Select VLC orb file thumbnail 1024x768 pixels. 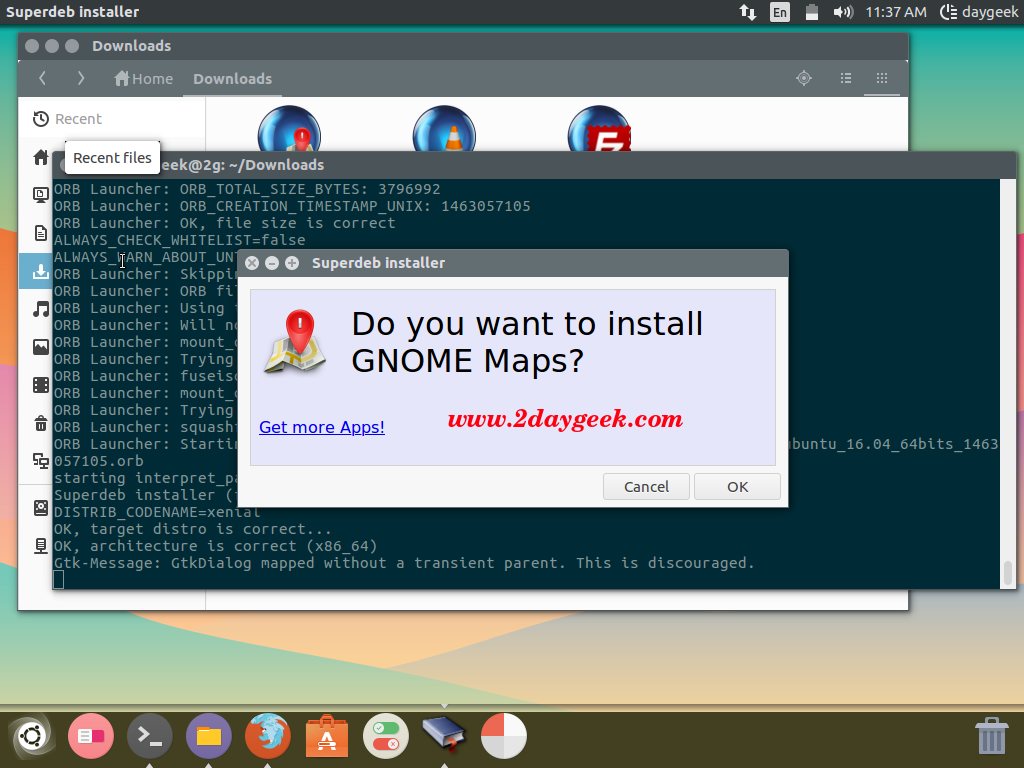444,129
